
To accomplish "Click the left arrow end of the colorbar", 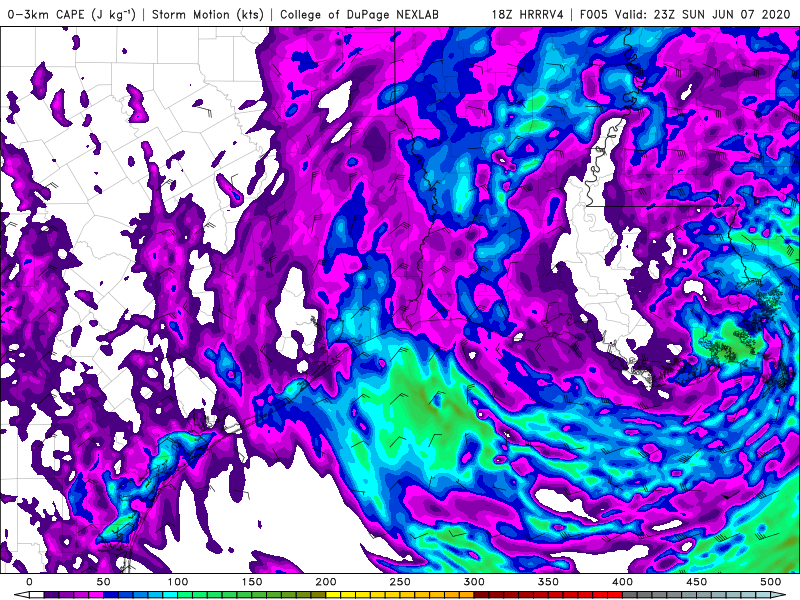I will pyautogui.click(x=22, y=594).
